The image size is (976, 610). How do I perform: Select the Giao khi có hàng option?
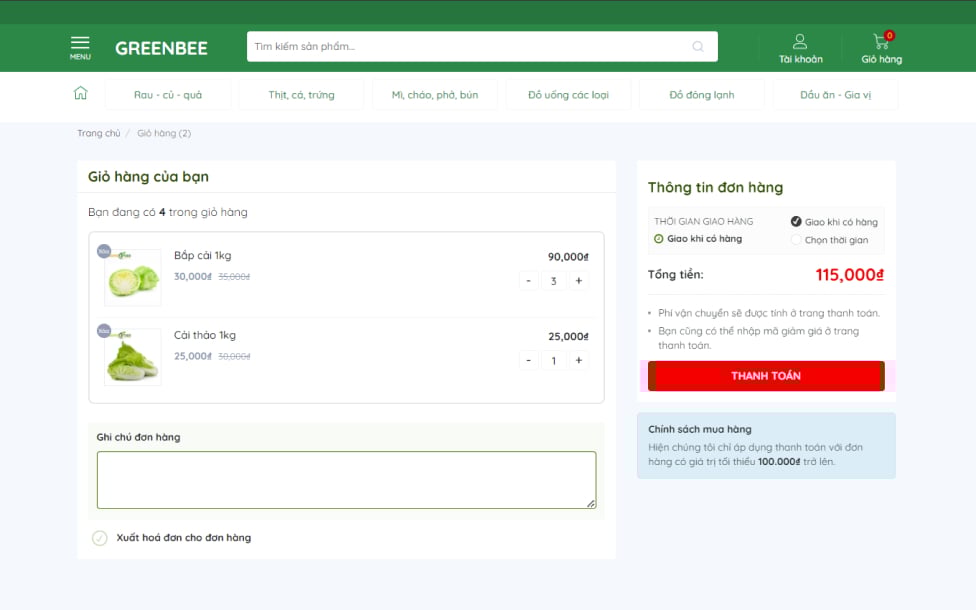click(x=797, y=222)
